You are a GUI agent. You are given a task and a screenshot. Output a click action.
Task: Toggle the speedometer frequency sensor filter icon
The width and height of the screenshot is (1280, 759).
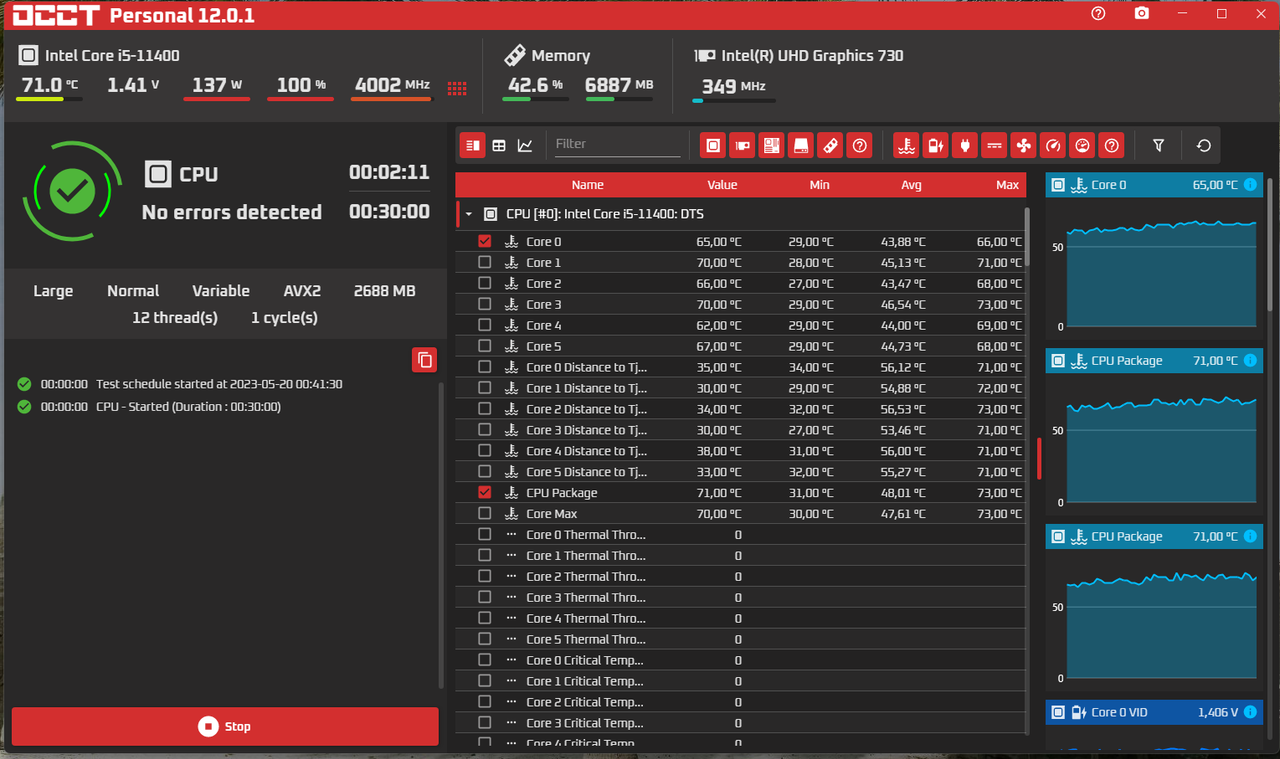point(1052,145)
